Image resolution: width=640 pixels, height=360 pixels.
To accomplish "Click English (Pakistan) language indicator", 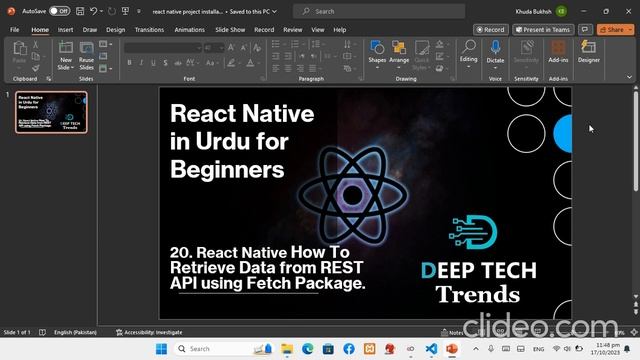I will 76,332.
